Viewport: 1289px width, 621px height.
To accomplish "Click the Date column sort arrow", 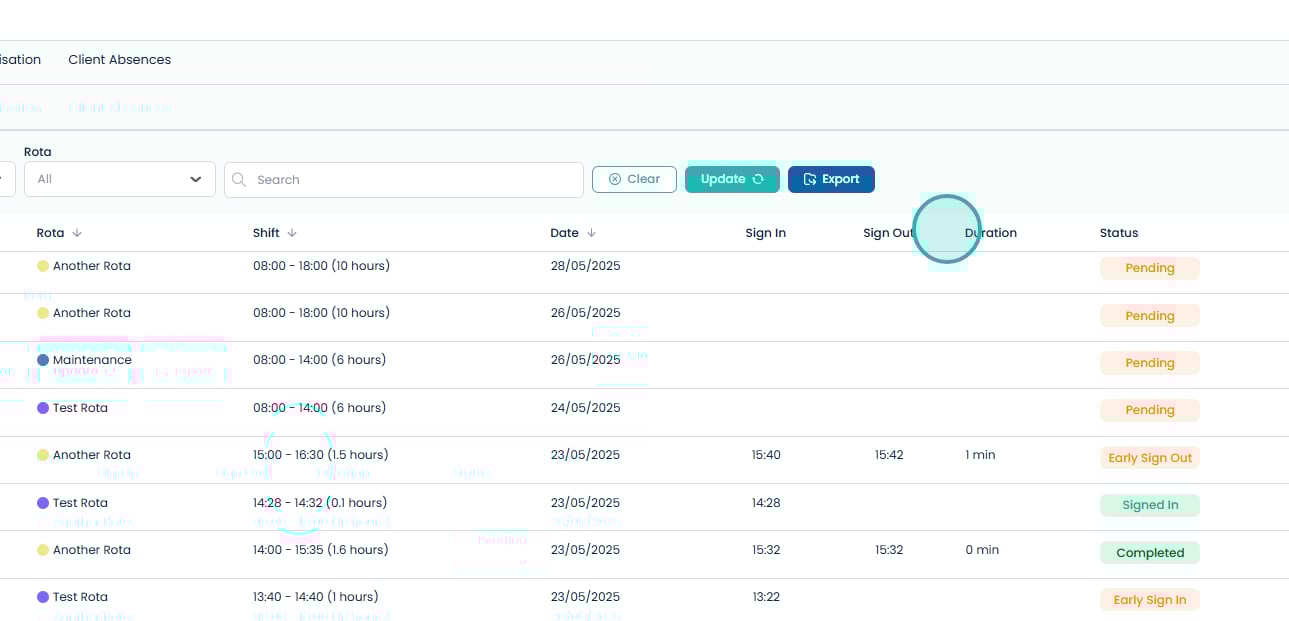I will coord(591,233).
